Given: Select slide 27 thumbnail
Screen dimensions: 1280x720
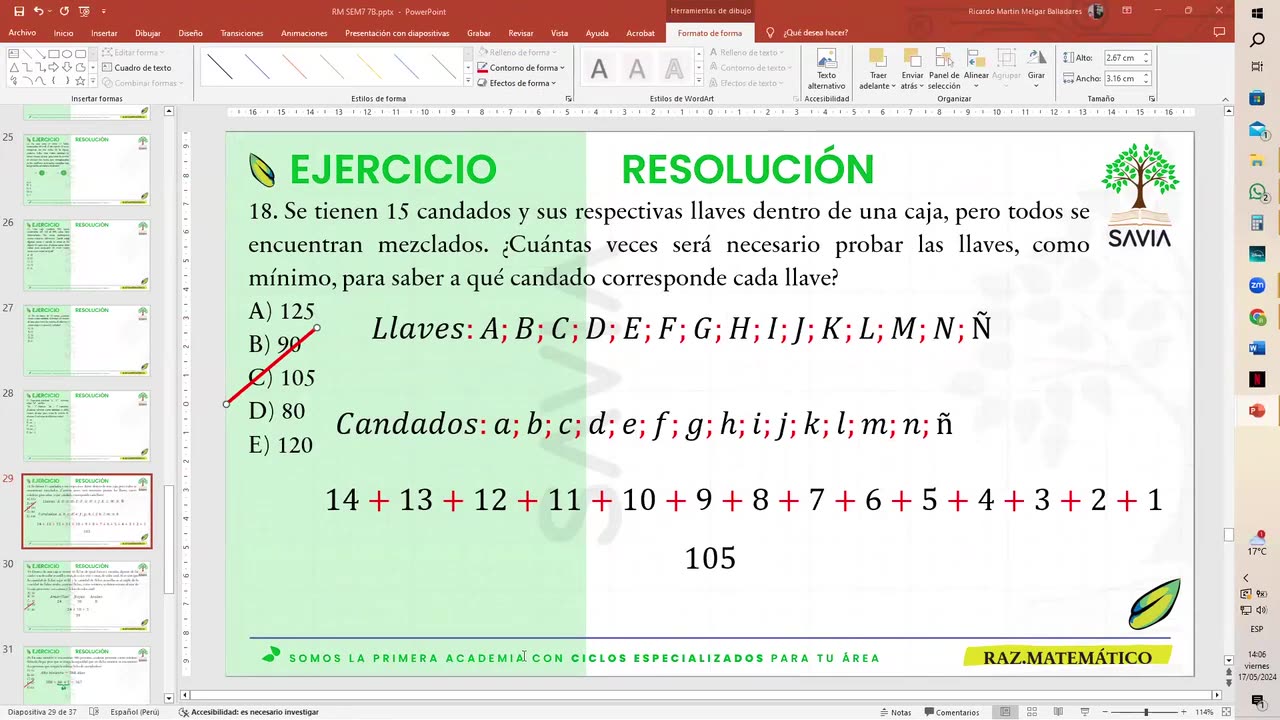Looking at the screenshot, I should point(87,341).
